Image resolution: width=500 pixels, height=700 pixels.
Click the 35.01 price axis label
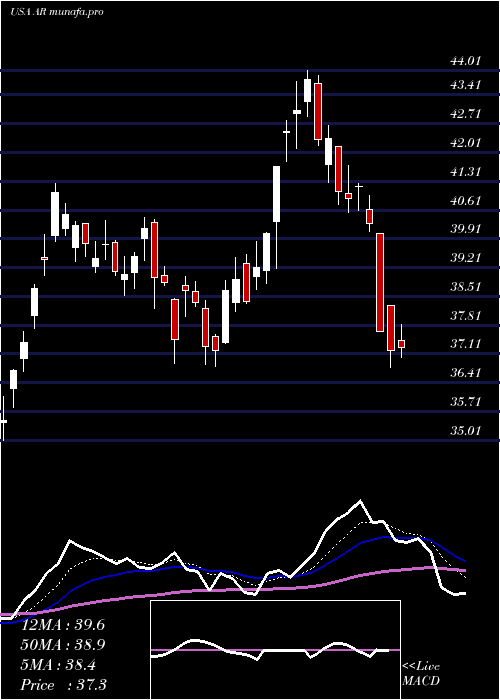point(465,431)
